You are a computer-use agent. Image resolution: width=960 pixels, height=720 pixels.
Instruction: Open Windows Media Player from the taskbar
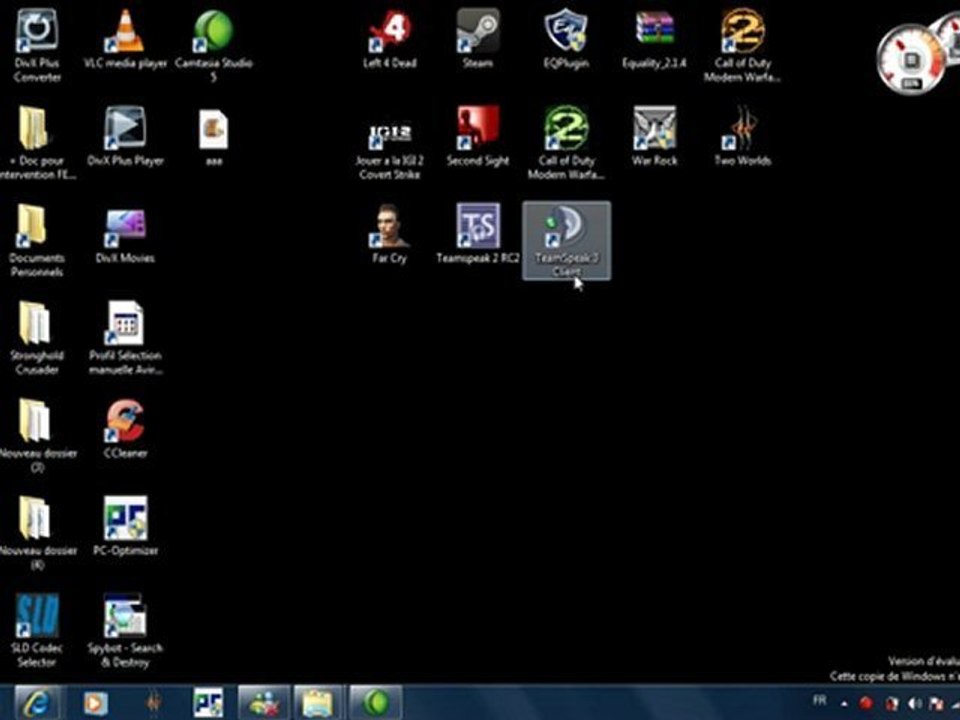95,703
